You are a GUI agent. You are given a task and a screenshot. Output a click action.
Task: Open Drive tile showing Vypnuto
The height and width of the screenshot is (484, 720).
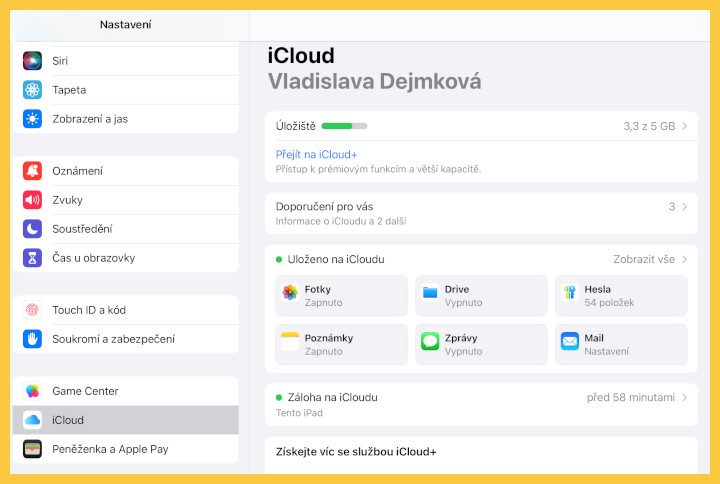(481, 295)
